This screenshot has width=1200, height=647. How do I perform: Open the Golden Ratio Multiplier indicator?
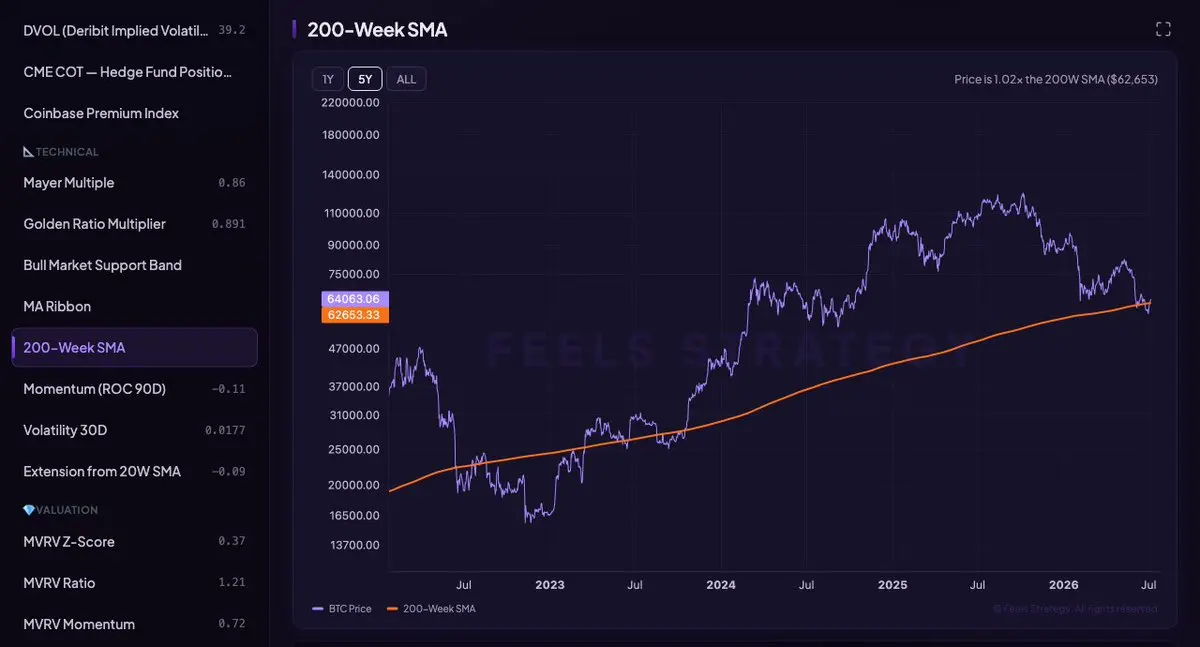(134, 224)
